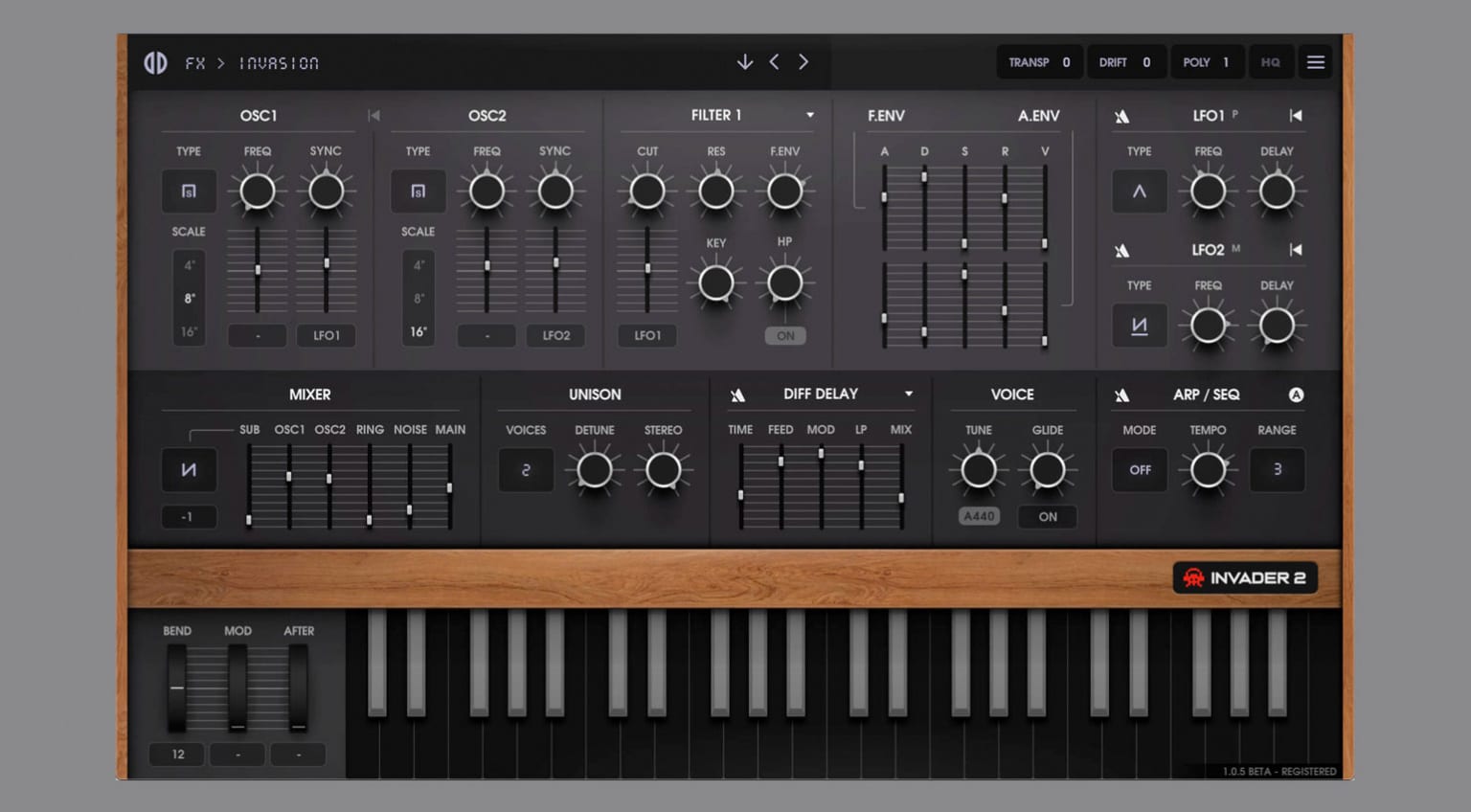Open the hamburger menu in top bar

[1315, 62]
